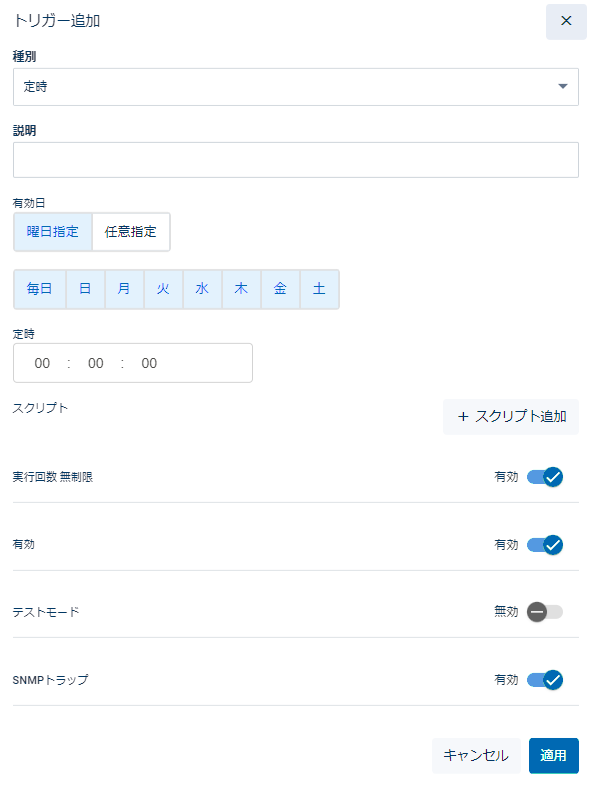Click the hours field in 定時 time input
This screenshot has width=592, height=786.
[x=42, y=363]
